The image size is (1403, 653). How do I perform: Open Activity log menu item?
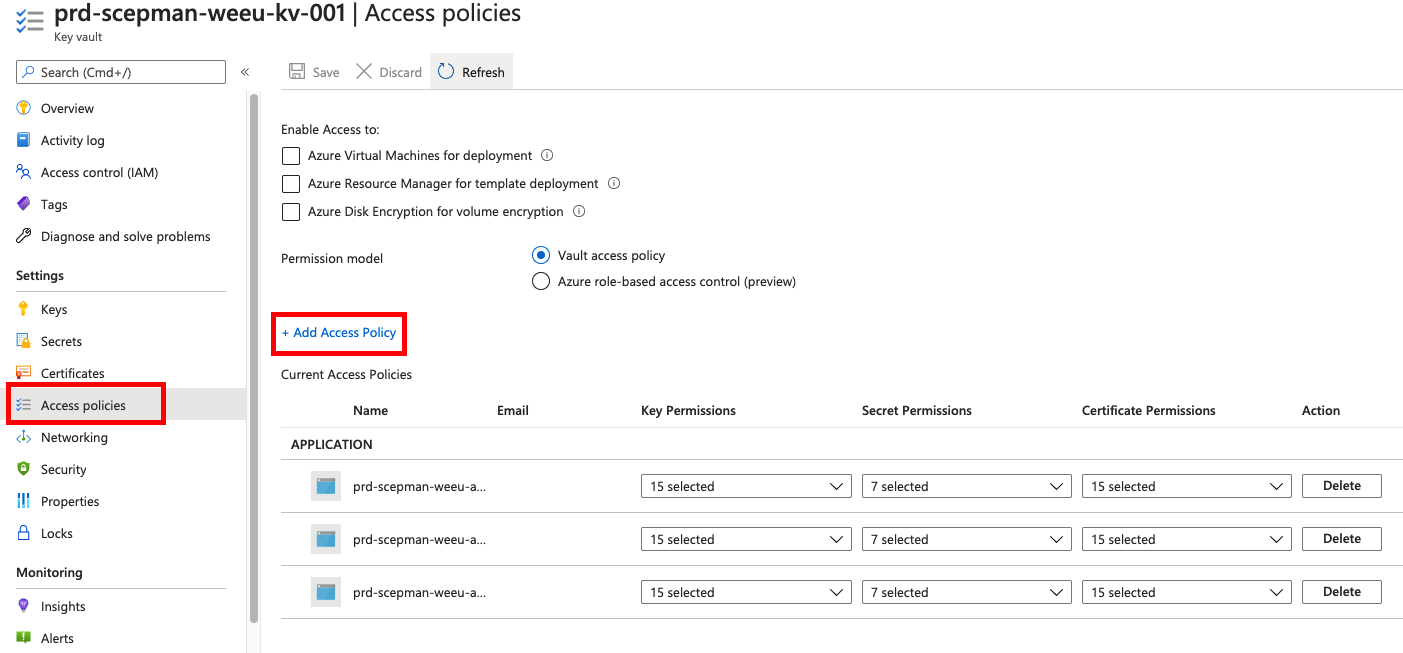point(72,140)
